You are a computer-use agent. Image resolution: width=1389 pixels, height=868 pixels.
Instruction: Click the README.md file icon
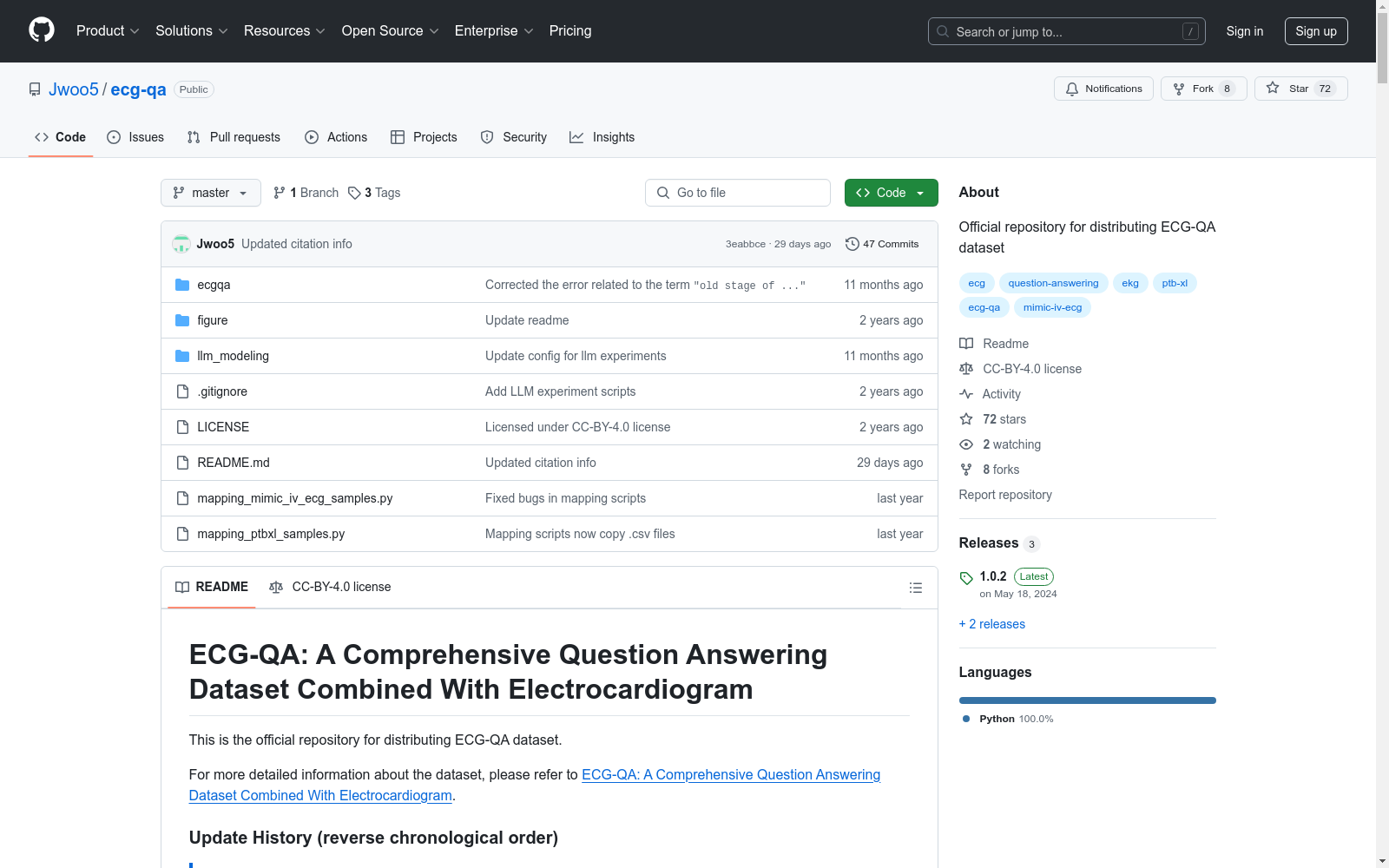pos(182,463)
